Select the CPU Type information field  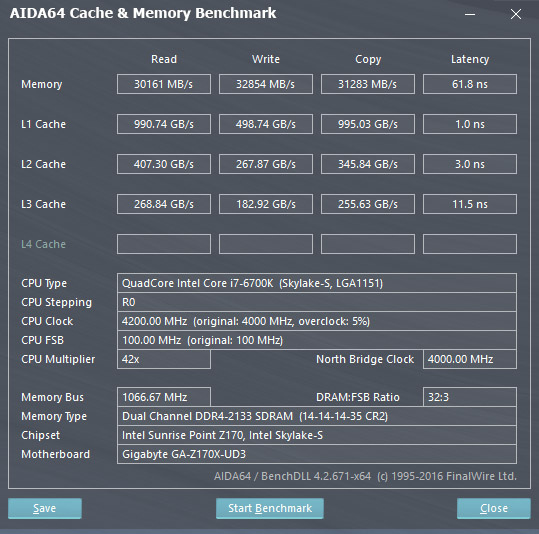[x=317, y=283]
